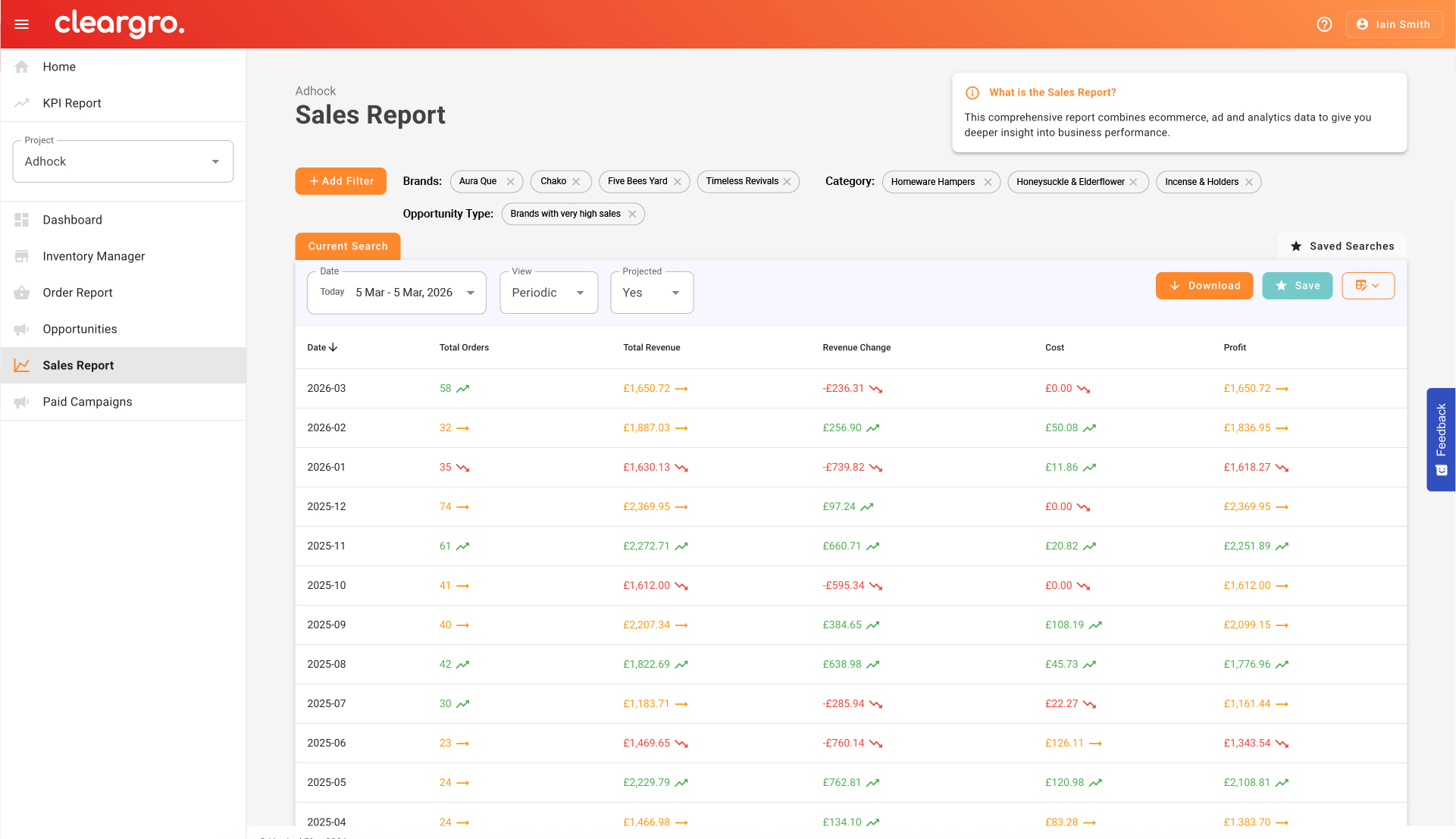Expand the Project Adhock dropdown

point(123,161)
